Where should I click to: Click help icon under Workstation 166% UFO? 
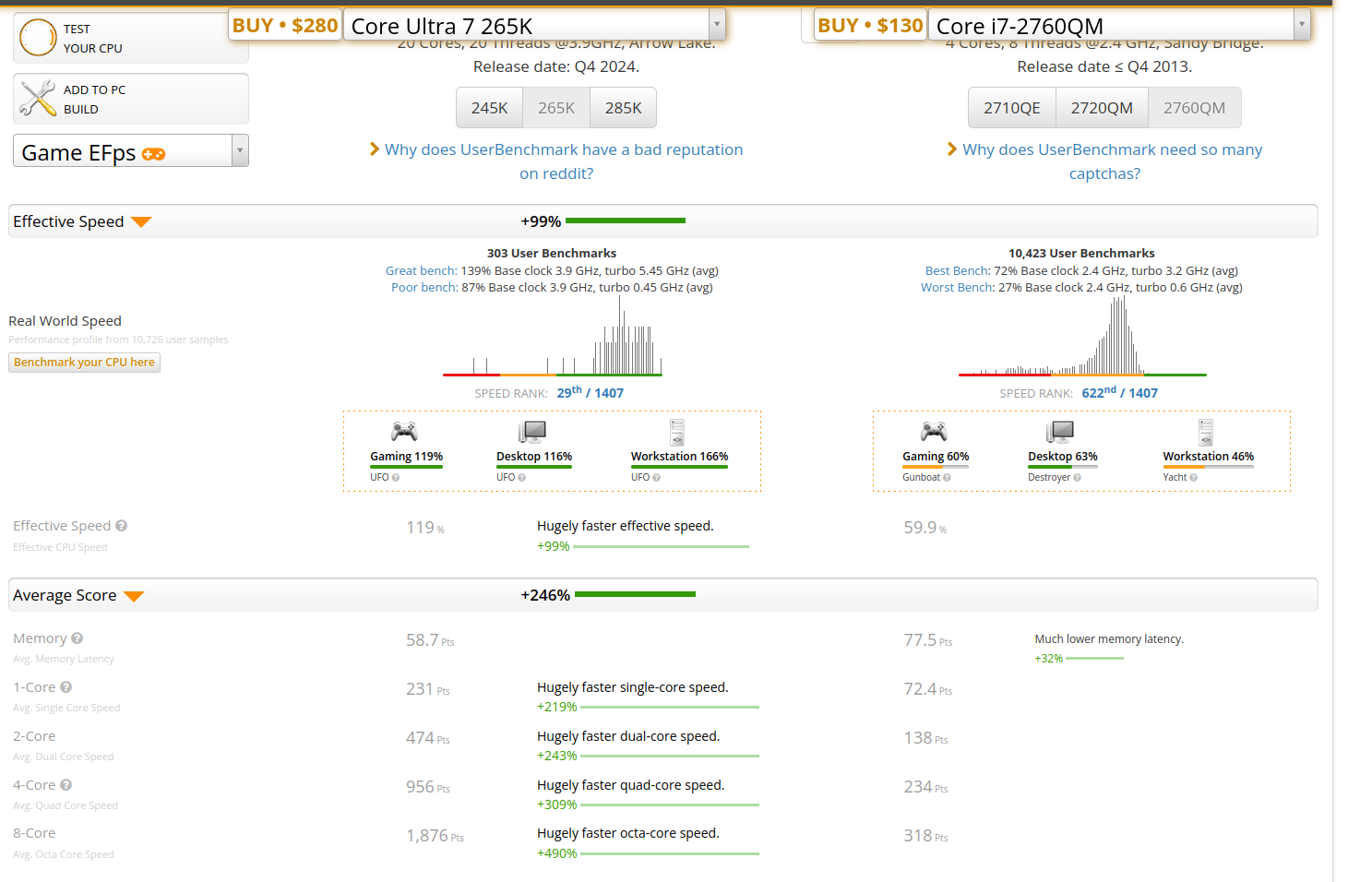pyautogui.click(x=657, y=478)
